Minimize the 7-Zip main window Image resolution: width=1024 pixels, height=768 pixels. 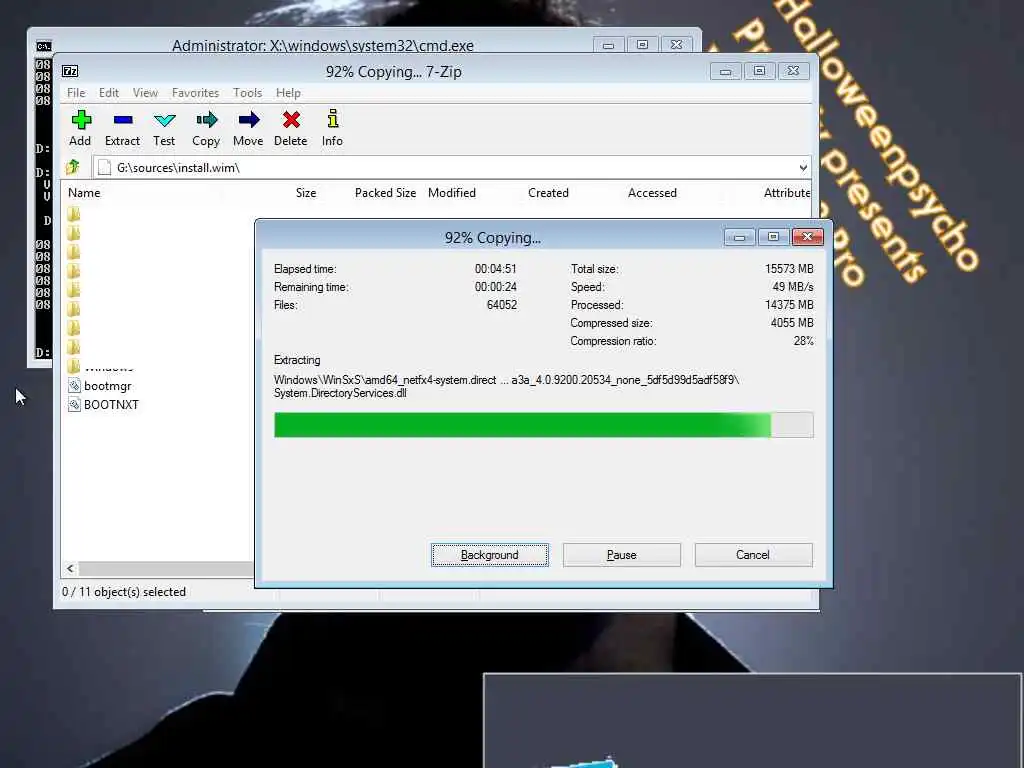click(726, 71)
